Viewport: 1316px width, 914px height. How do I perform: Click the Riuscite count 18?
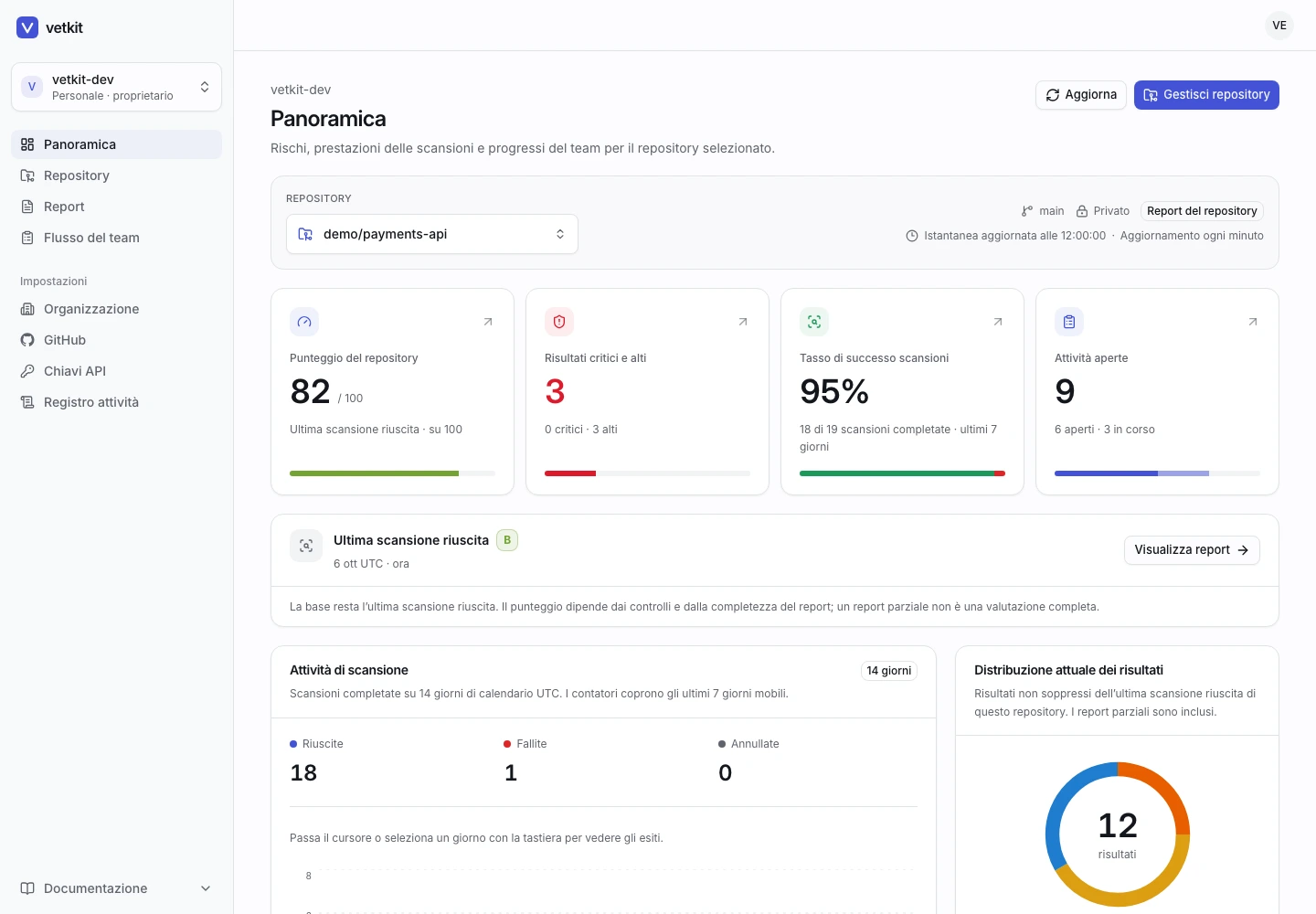(303, 773)
